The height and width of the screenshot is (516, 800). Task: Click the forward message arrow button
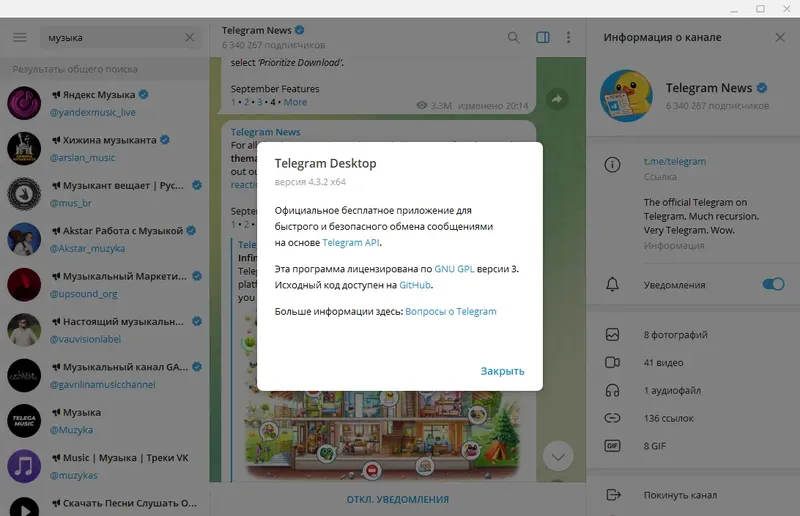click(557, 99)
